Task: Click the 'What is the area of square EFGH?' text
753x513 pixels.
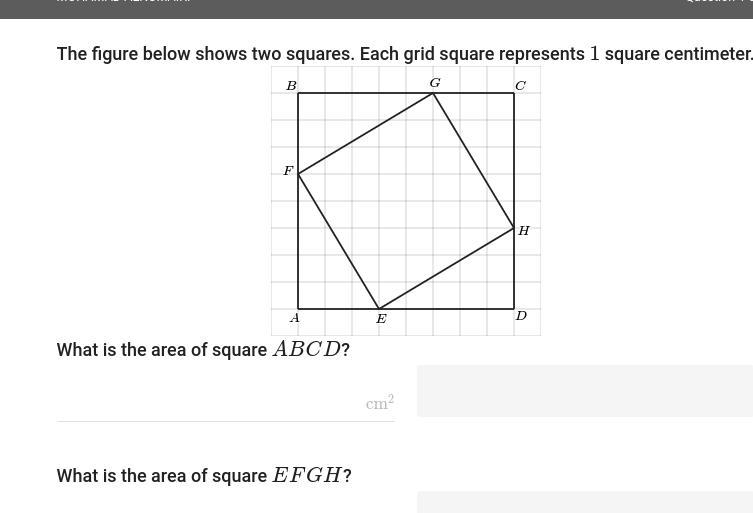Action: [x=204, y=476]
